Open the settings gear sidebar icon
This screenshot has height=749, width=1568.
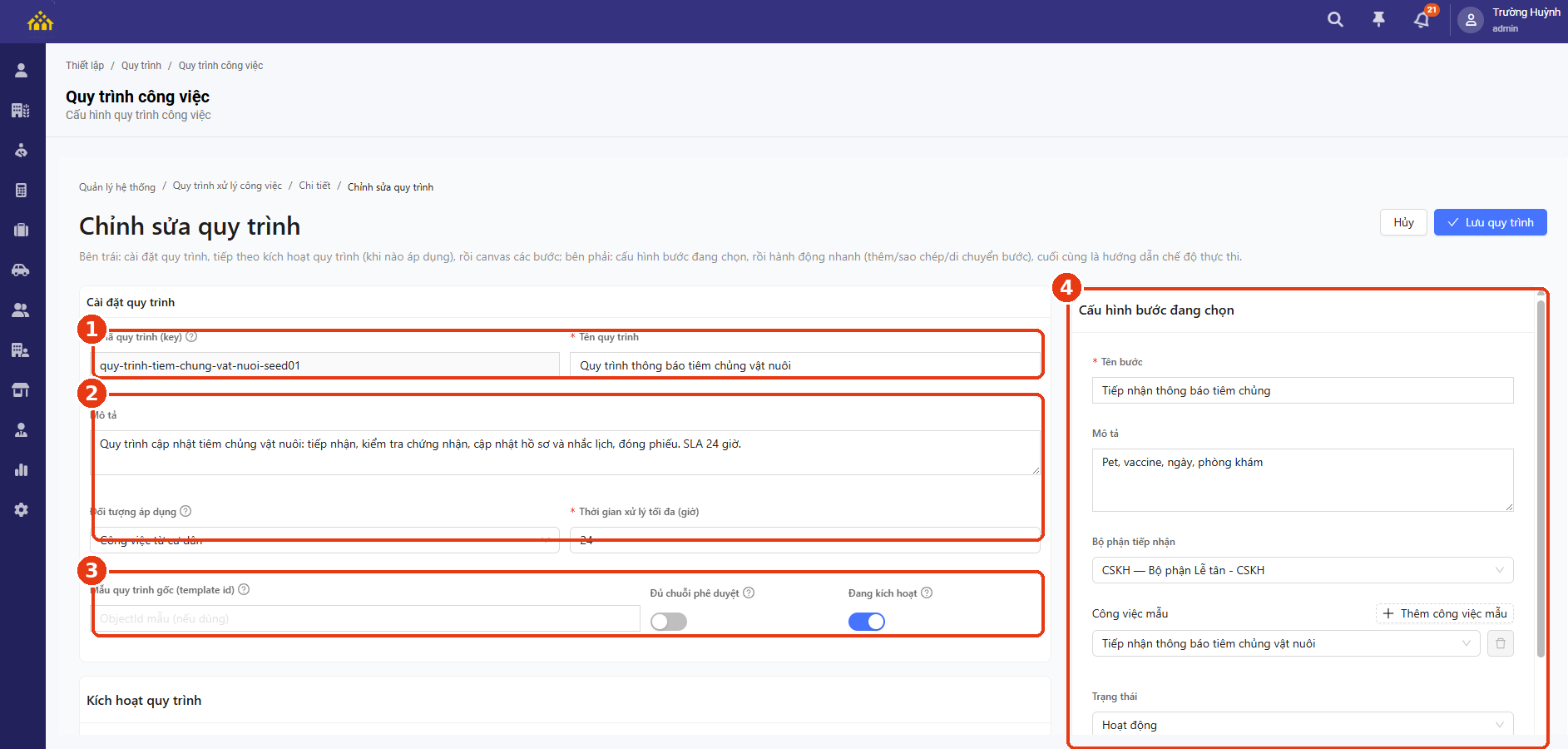[x=22, y=510]
